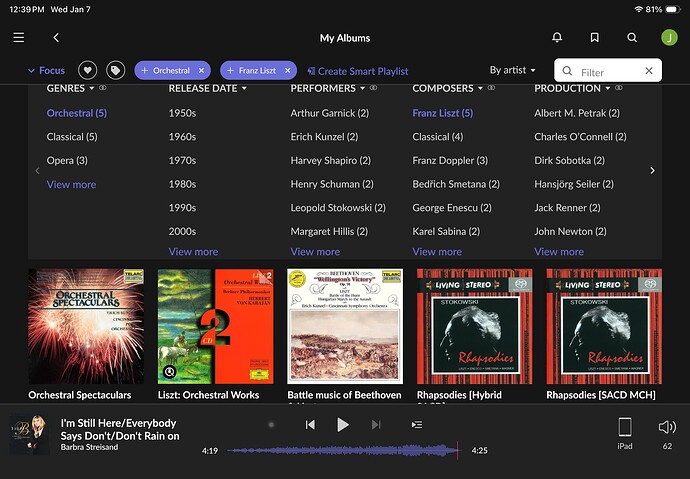Toggle the tag filter button
Screen dimensions: 690x479
coord(116,71)
